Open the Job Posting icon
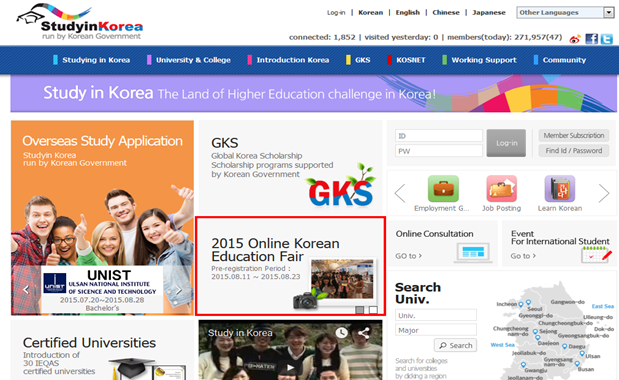This screenshot has width=619, height=380. [x=501, y=189]
